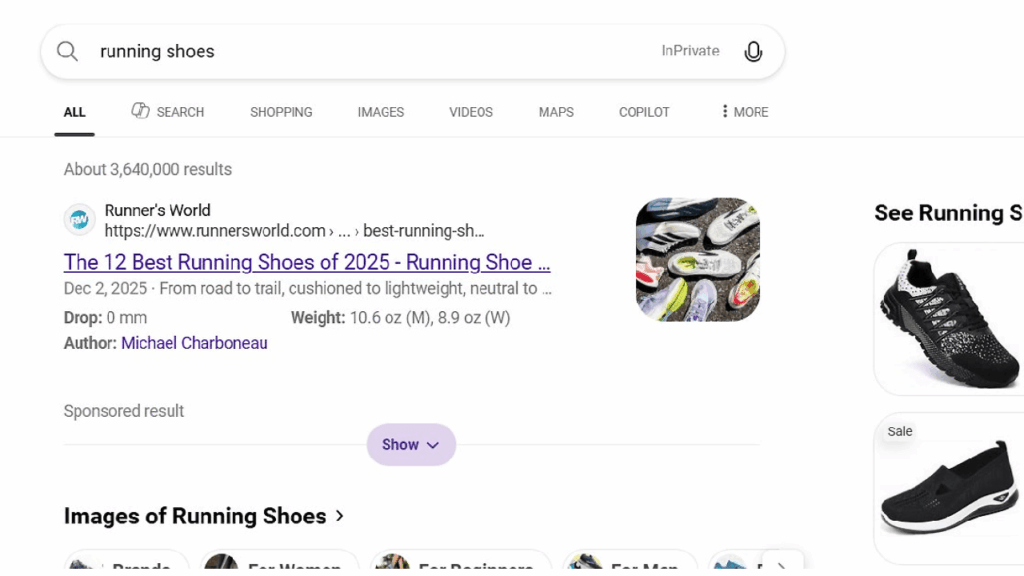Click the magnifying glass search icon

tap(66, 51)
